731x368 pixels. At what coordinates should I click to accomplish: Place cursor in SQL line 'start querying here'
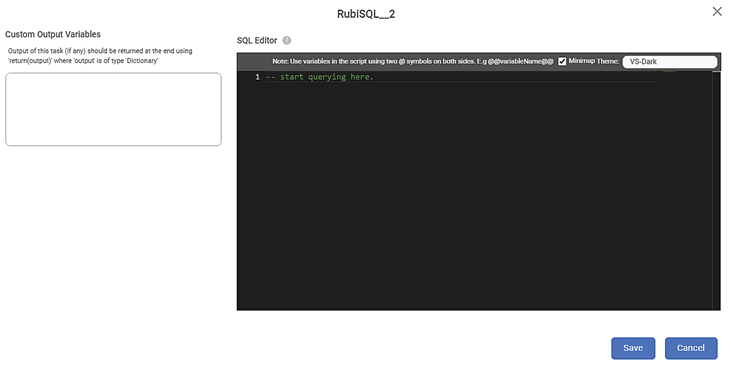320,77
